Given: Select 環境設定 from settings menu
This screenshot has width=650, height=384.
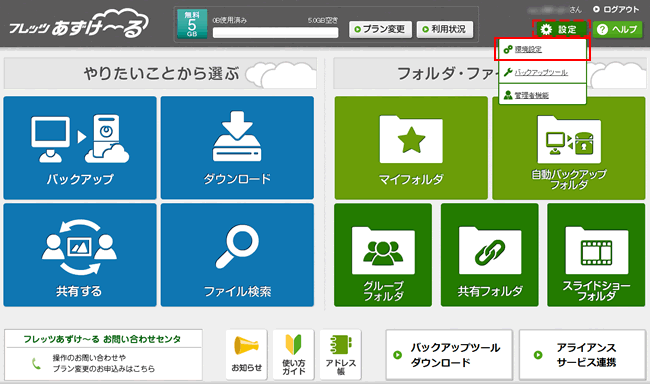Looking at the screenshot, I should (542, 49).
